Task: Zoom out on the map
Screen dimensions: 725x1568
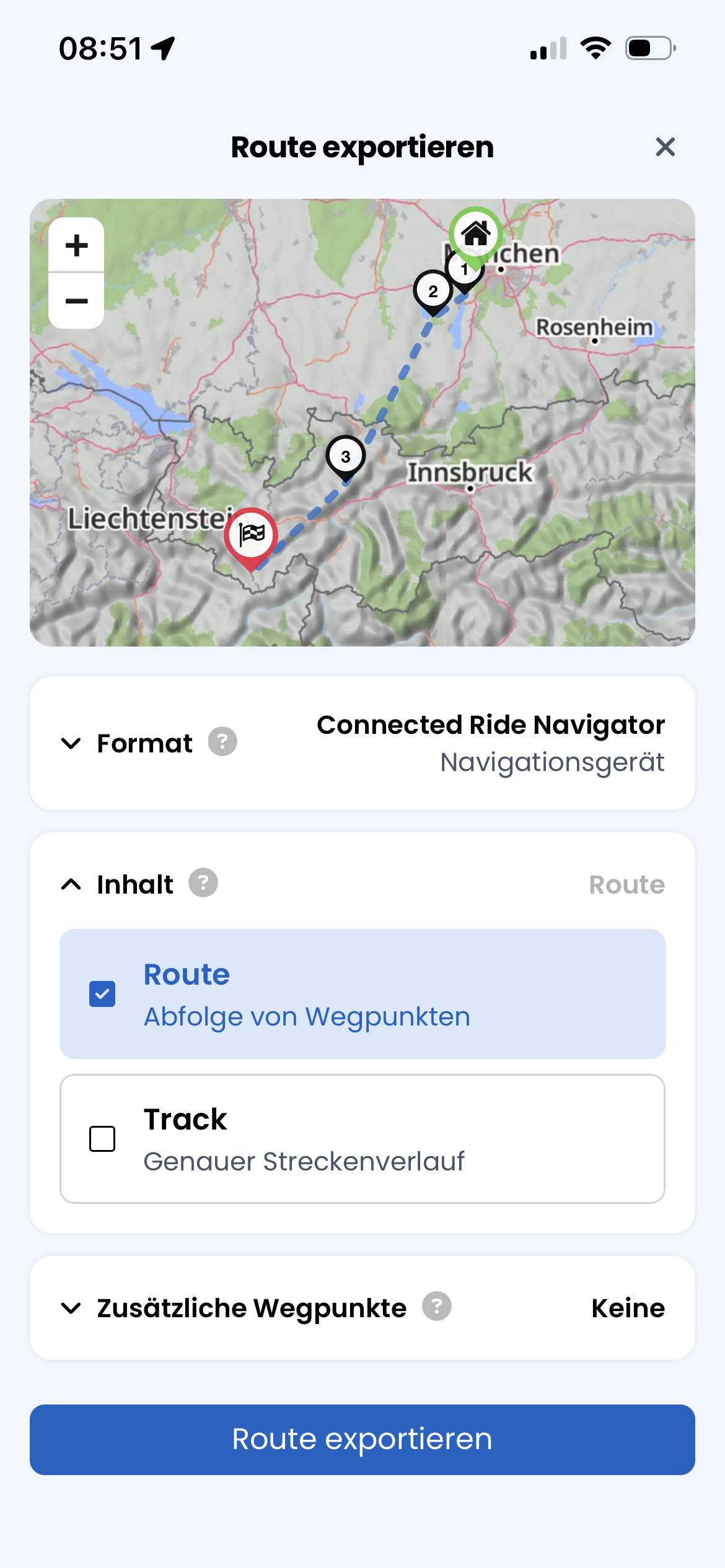Action: pos(76,302)
